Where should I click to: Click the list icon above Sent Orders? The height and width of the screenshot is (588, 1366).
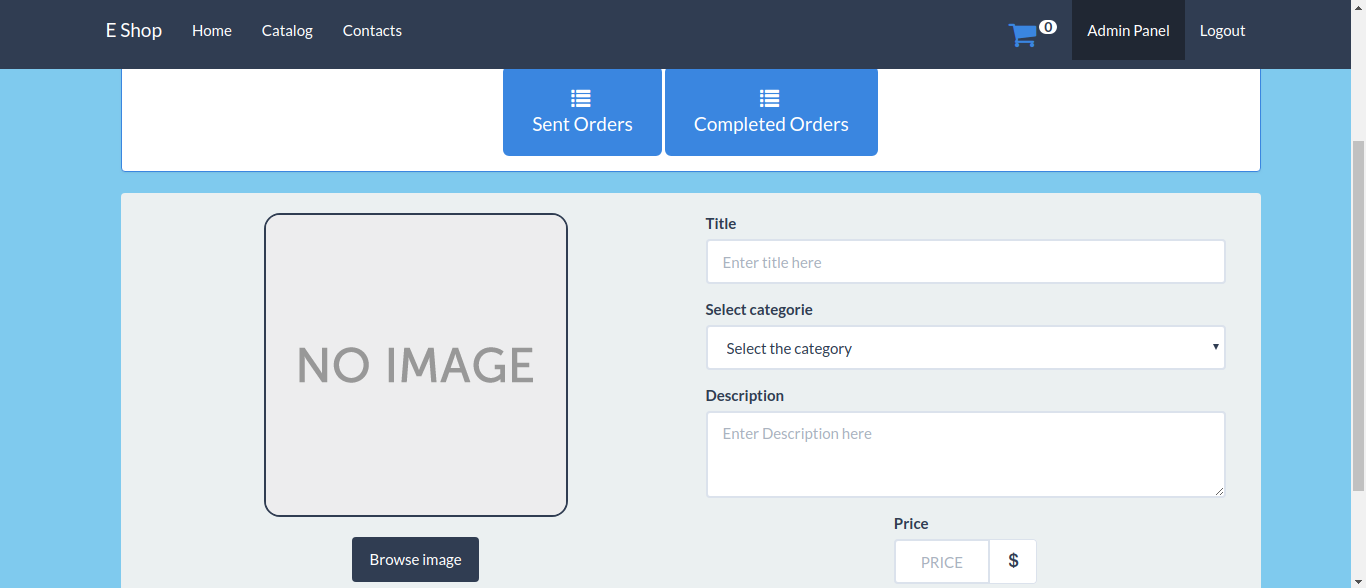[581, 98]
